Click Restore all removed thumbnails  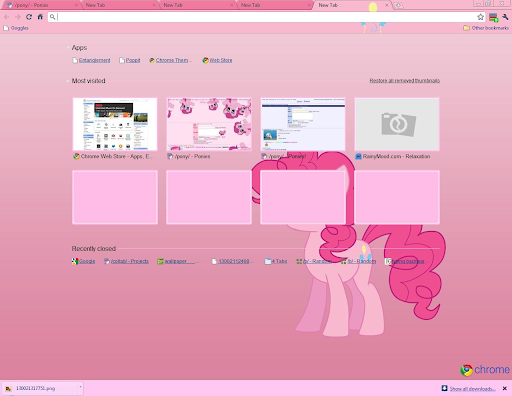pyautogui.click(x=405, y=81)
